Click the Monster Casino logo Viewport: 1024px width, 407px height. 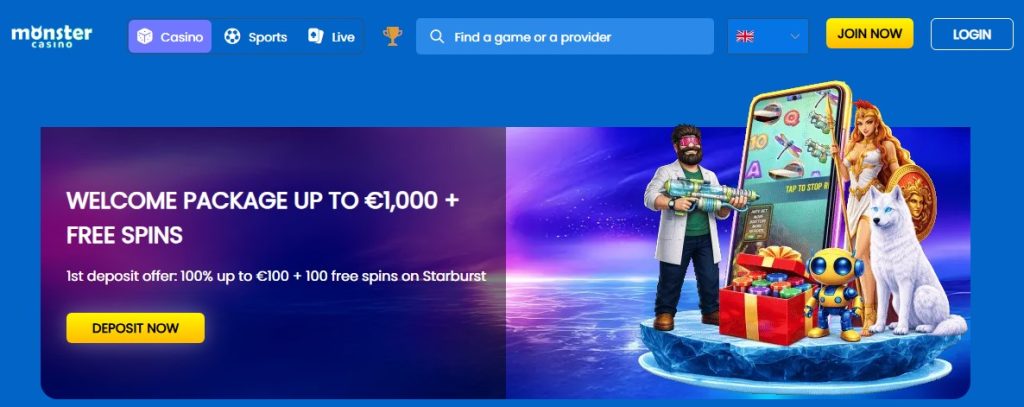click(52, 36)
